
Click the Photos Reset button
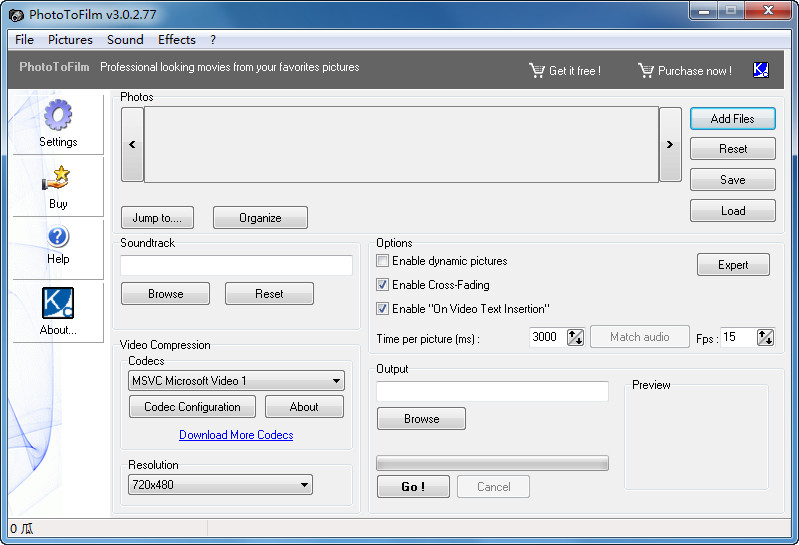733,149
